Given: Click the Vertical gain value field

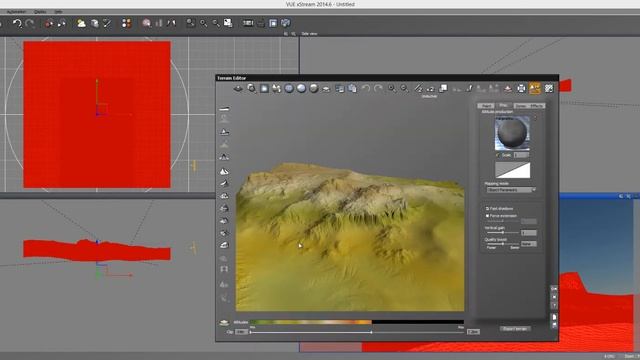Looking at the screenshot, I should coord(529,233).
